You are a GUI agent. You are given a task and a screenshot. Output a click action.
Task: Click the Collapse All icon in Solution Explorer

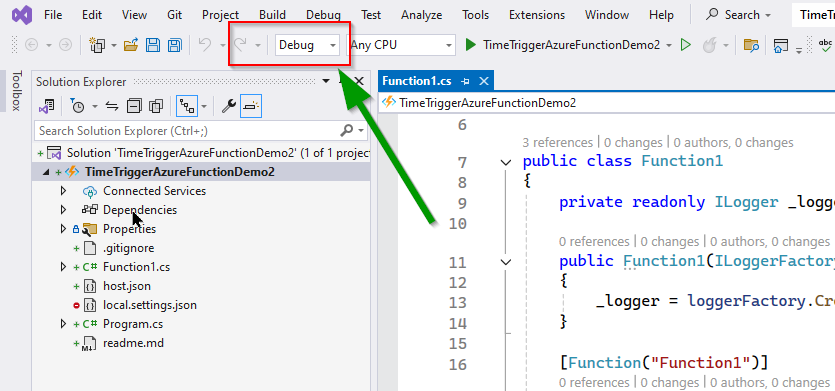point(134,107)
